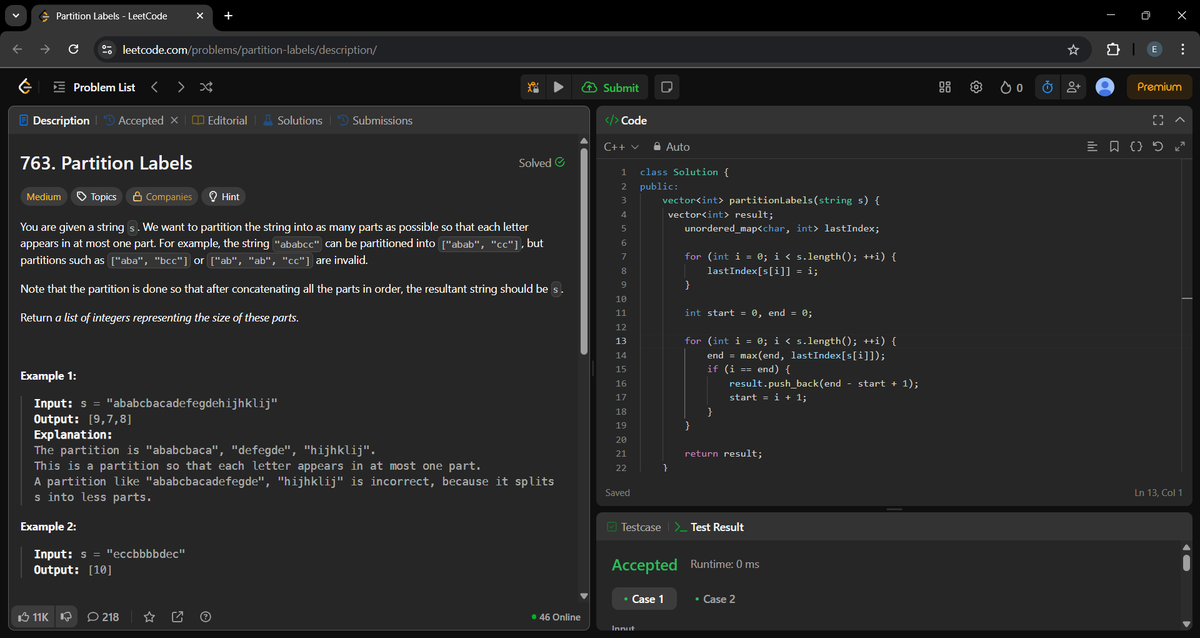Image resolution: width=1200 pixels, height=638 pixels.
Task: Click the bookmark icon in code toolbar
Action: tap(1114, 147)
